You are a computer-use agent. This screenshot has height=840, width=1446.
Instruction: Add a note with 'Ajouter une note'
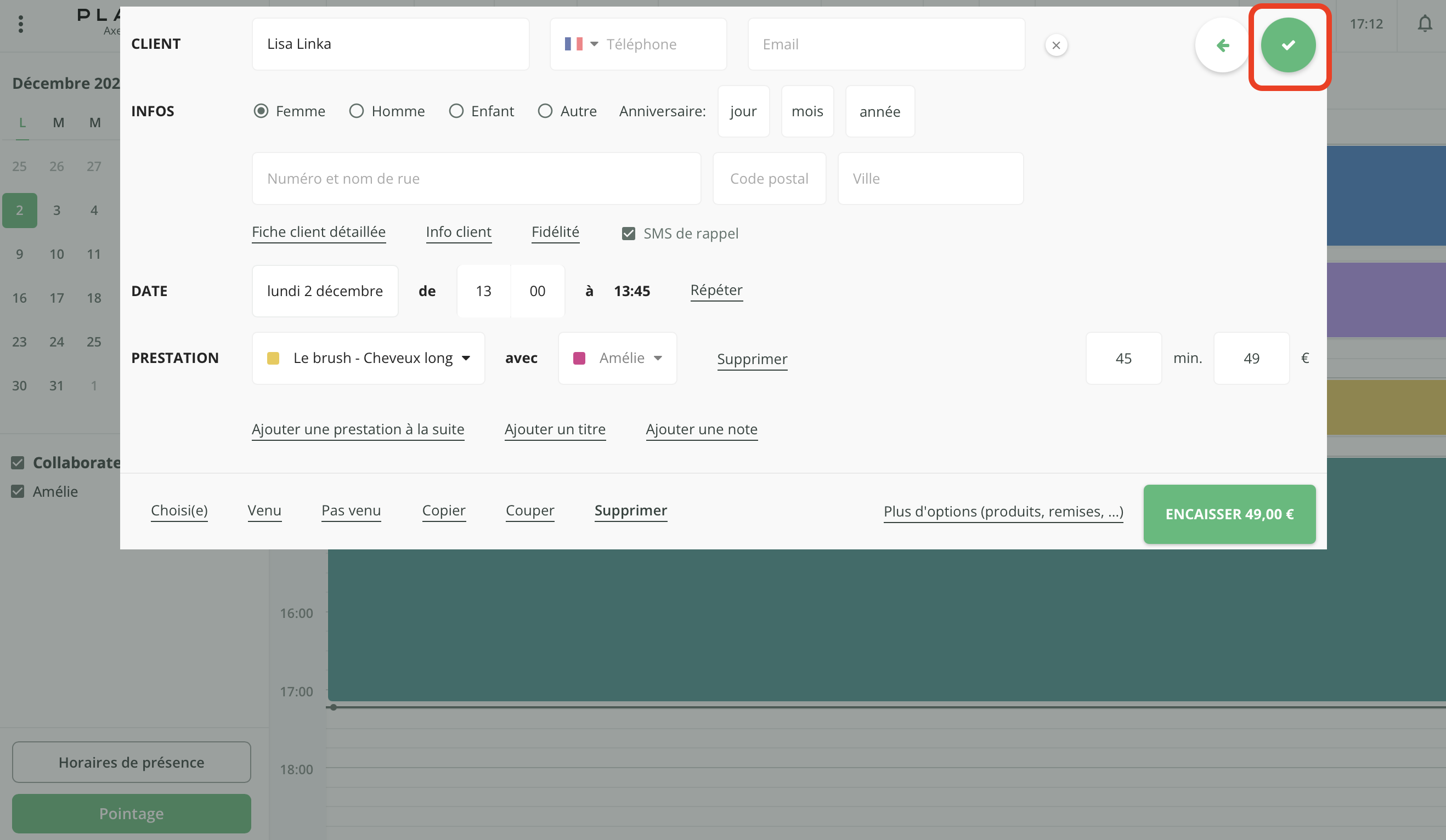pyautogui.click(x=702, y=429)
